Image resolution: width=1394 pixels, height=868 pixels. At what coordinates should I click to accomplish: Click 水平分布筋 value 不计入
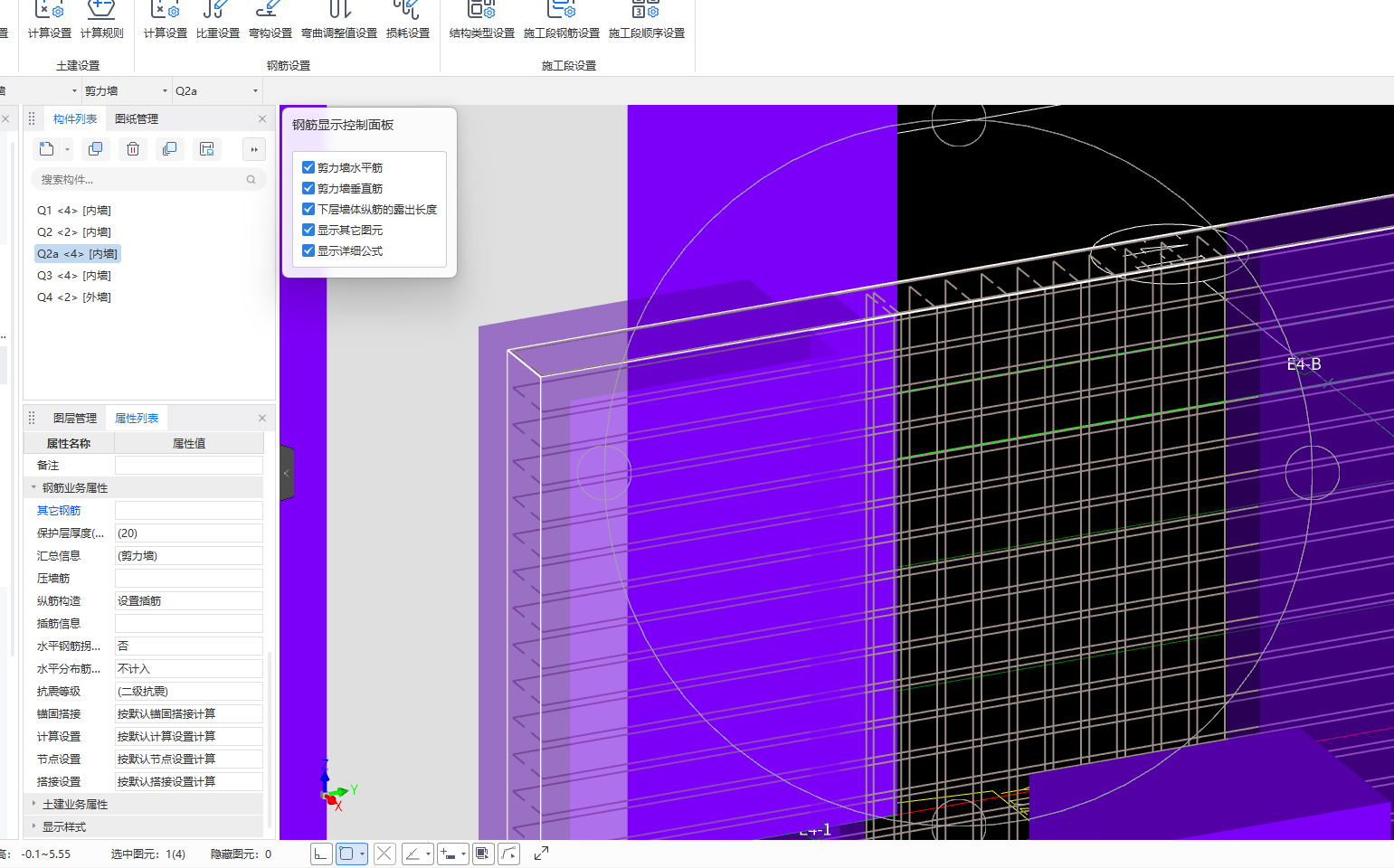[x=188, y=668]
